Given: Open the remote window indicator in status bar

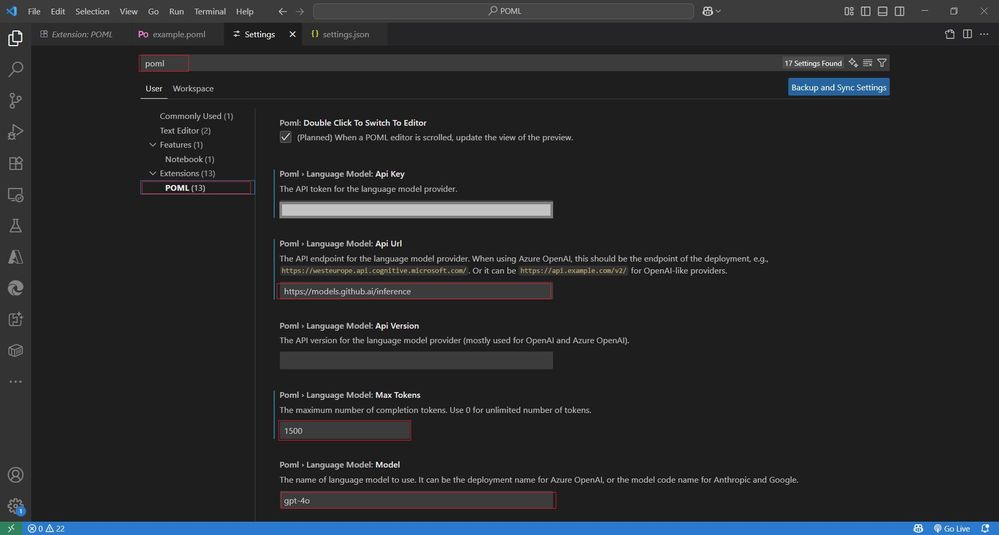Looking at the screenshot, I should pyautogui.click(x=11, y=529).
